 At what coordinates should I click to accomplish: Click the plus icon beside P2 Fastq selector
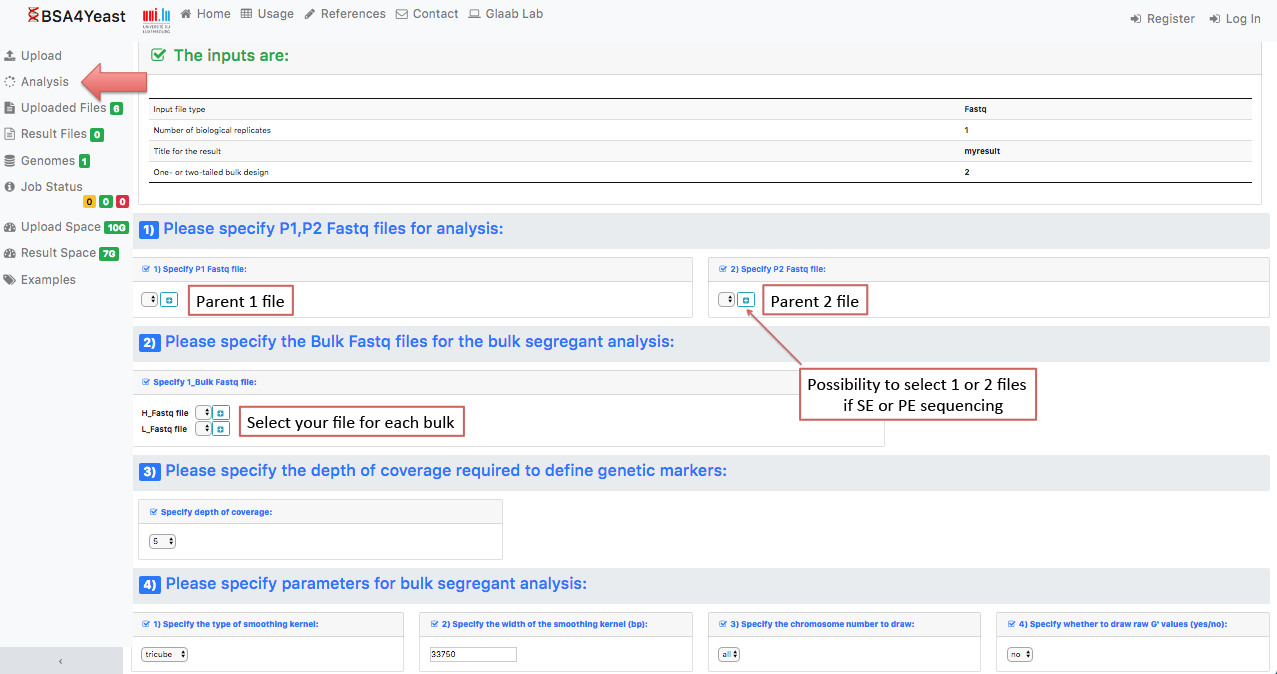click(746, 300)
